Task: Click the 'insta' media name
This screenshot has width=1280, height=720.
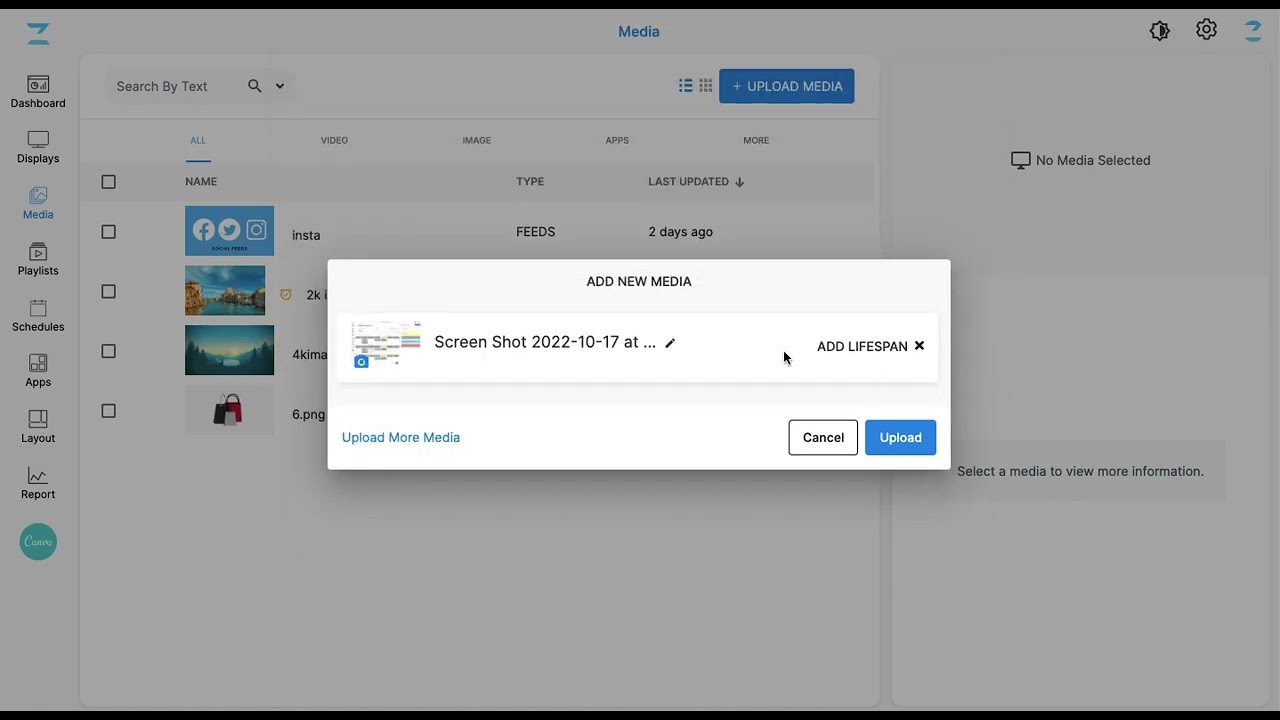Action: [306, 236]
